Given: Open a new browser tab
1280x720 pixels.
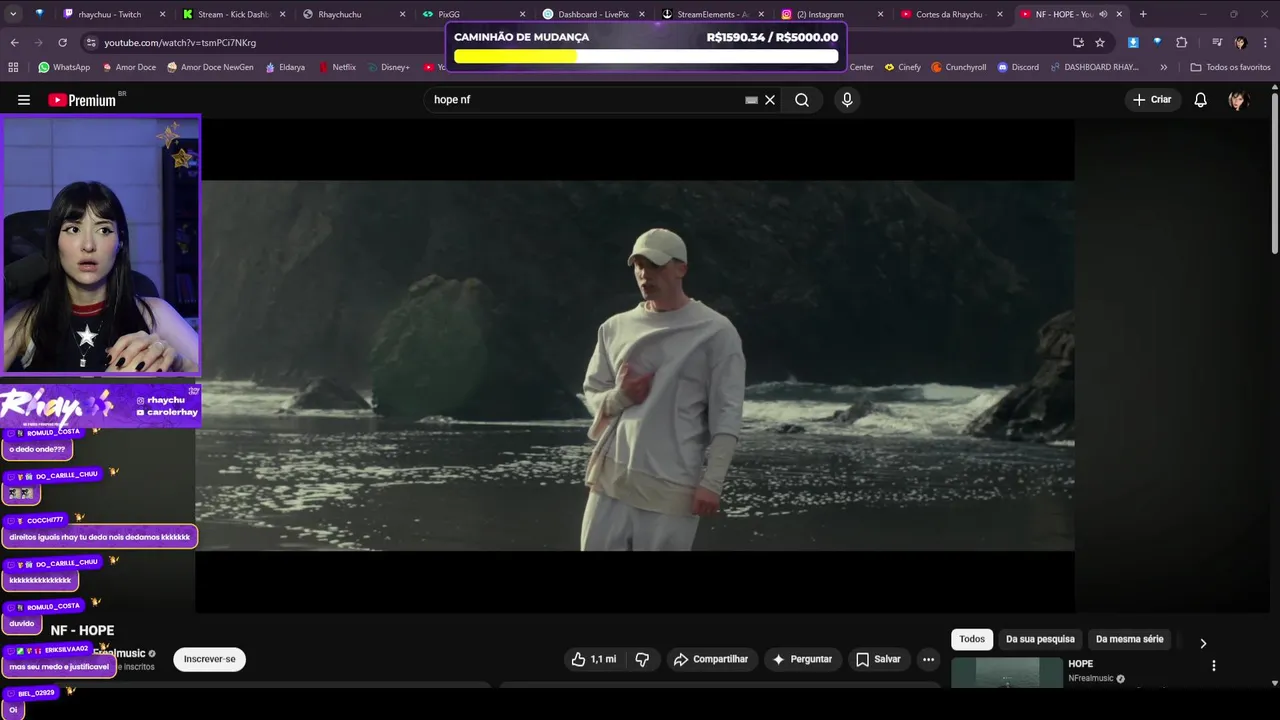Looking at the screenshot, I should click(1143, 14).
